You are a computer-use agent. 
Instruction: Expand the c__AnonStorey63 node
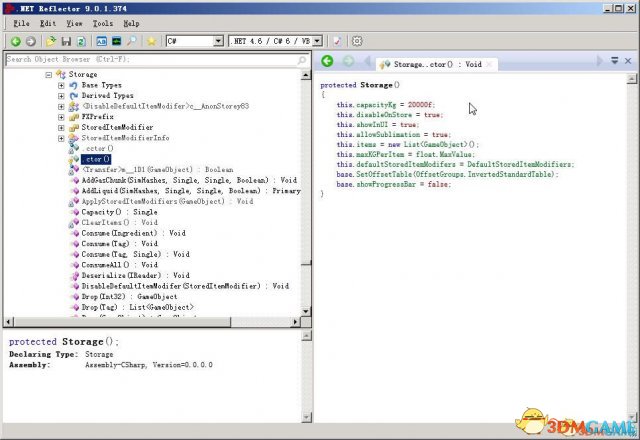[61, 107]
